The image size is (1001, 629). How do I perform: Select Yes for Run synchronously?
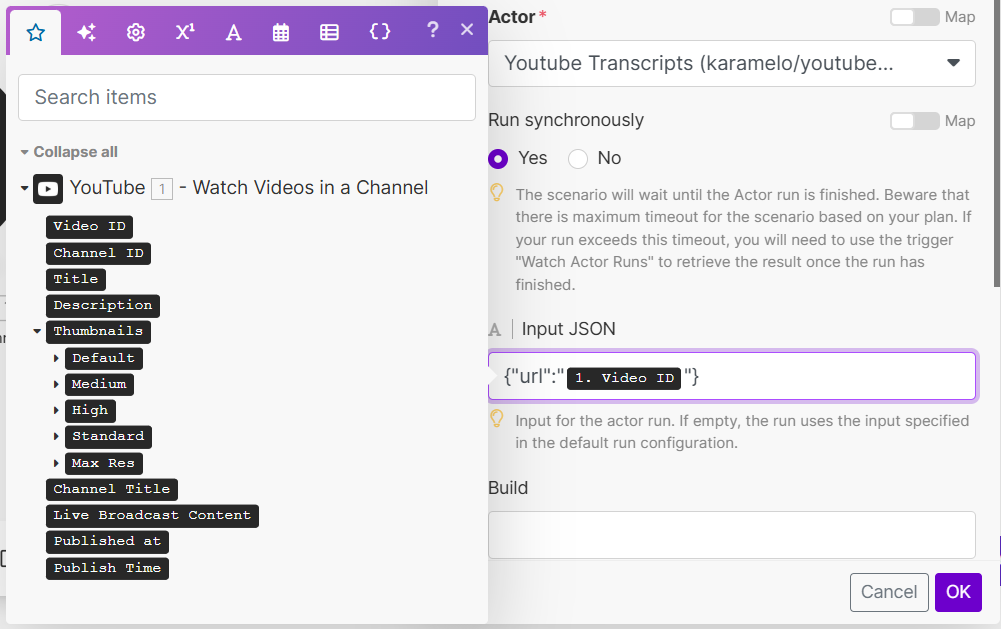pos(498,158)
